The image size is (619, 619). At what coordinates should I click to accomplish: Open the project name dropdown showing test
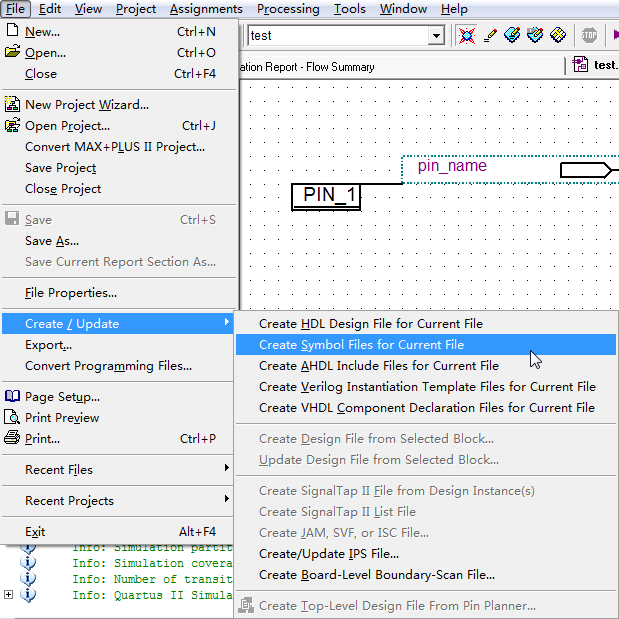point(436,36)
